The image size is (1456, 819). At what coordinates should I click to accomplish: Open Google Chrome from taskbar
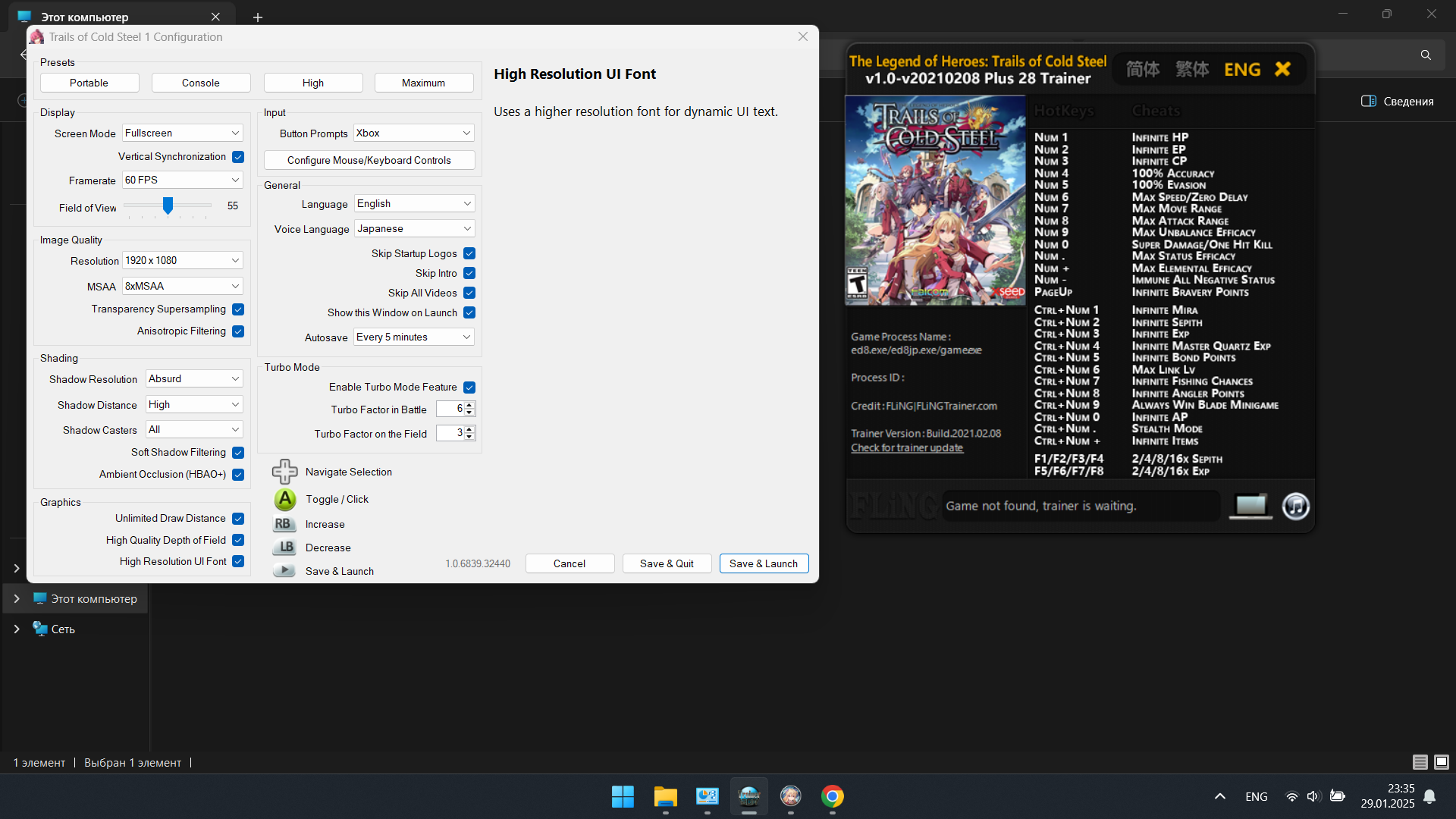(832, 796)
